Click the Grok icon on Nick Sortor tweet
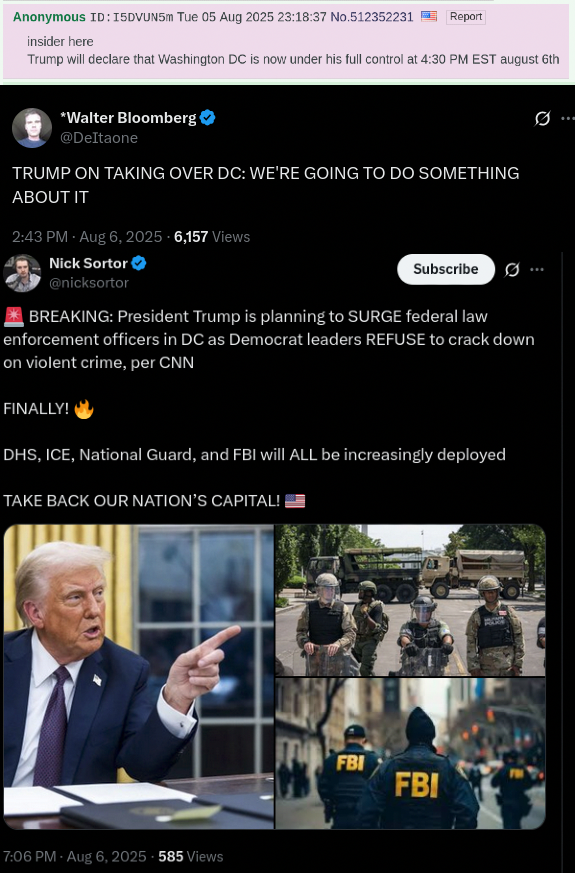 tap(512, 269)
